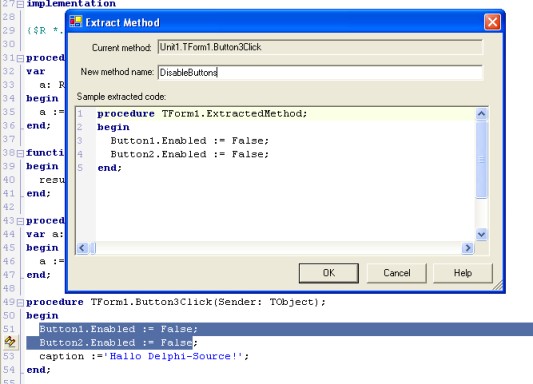Click the 'begin' line in sample code
The height and width of the screenshot is (384, 533).
click(113, 127)
